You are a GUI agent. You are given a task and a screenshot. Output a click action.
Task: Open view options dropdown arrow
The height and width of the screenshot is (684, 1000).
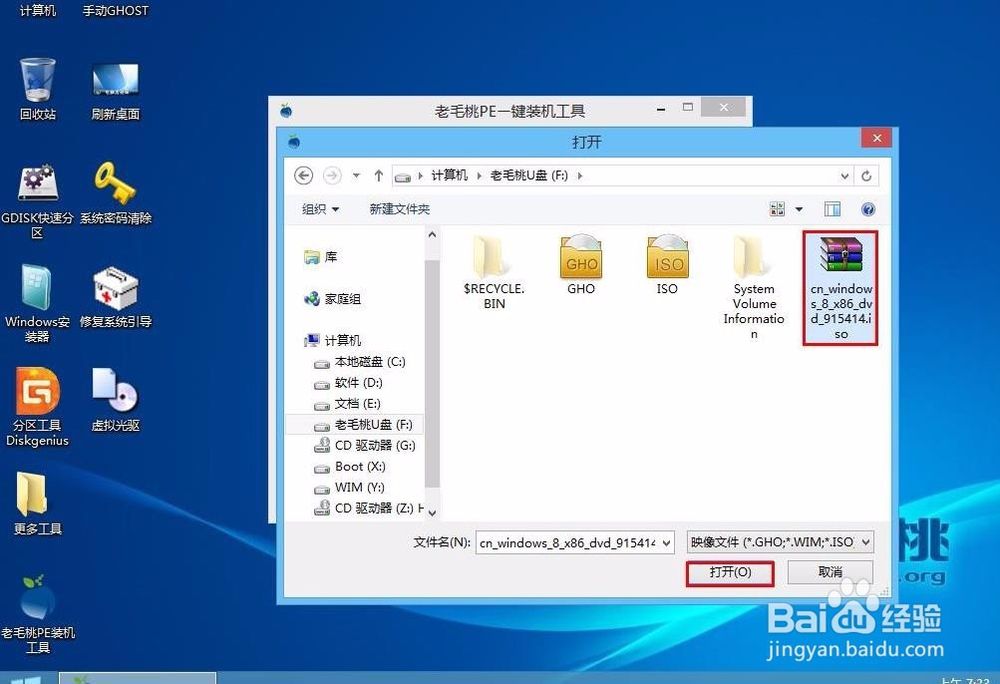point(798,209)
